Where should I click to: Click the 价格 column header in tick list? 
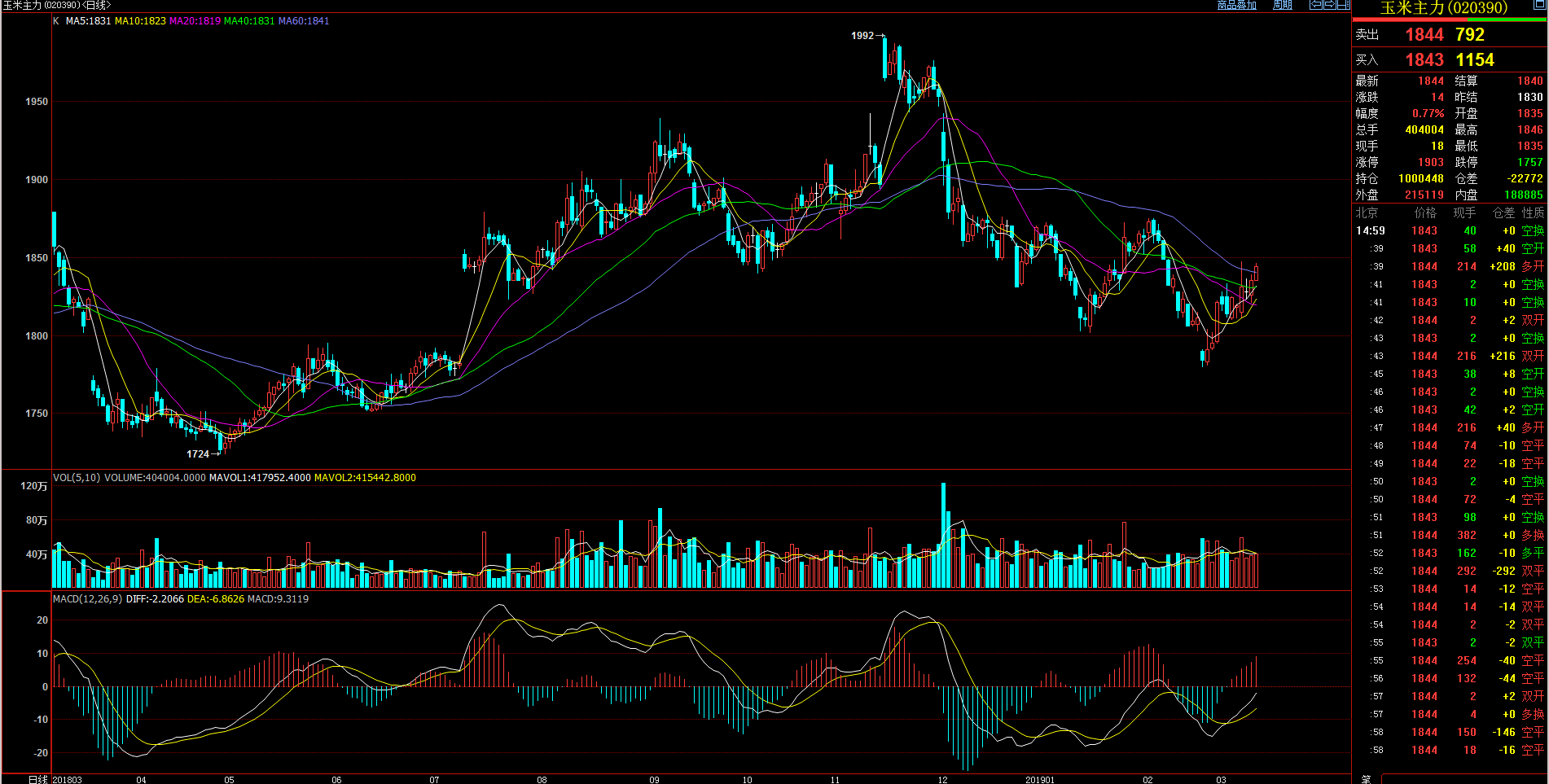(x=1425, y=212)
